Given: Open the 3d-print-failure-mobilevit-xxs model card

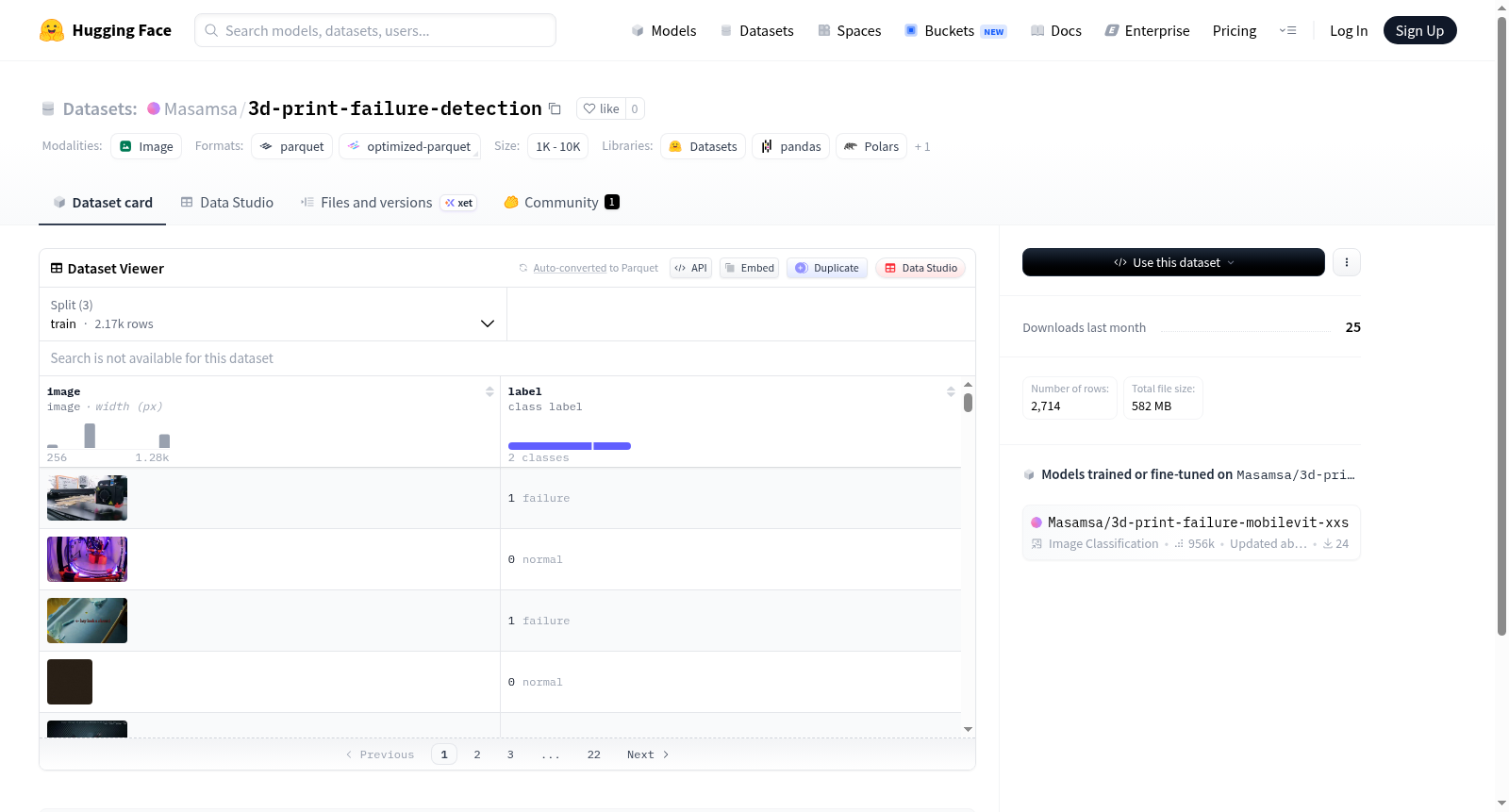Looking at the screenshot, I should (x=1191, y=533).
